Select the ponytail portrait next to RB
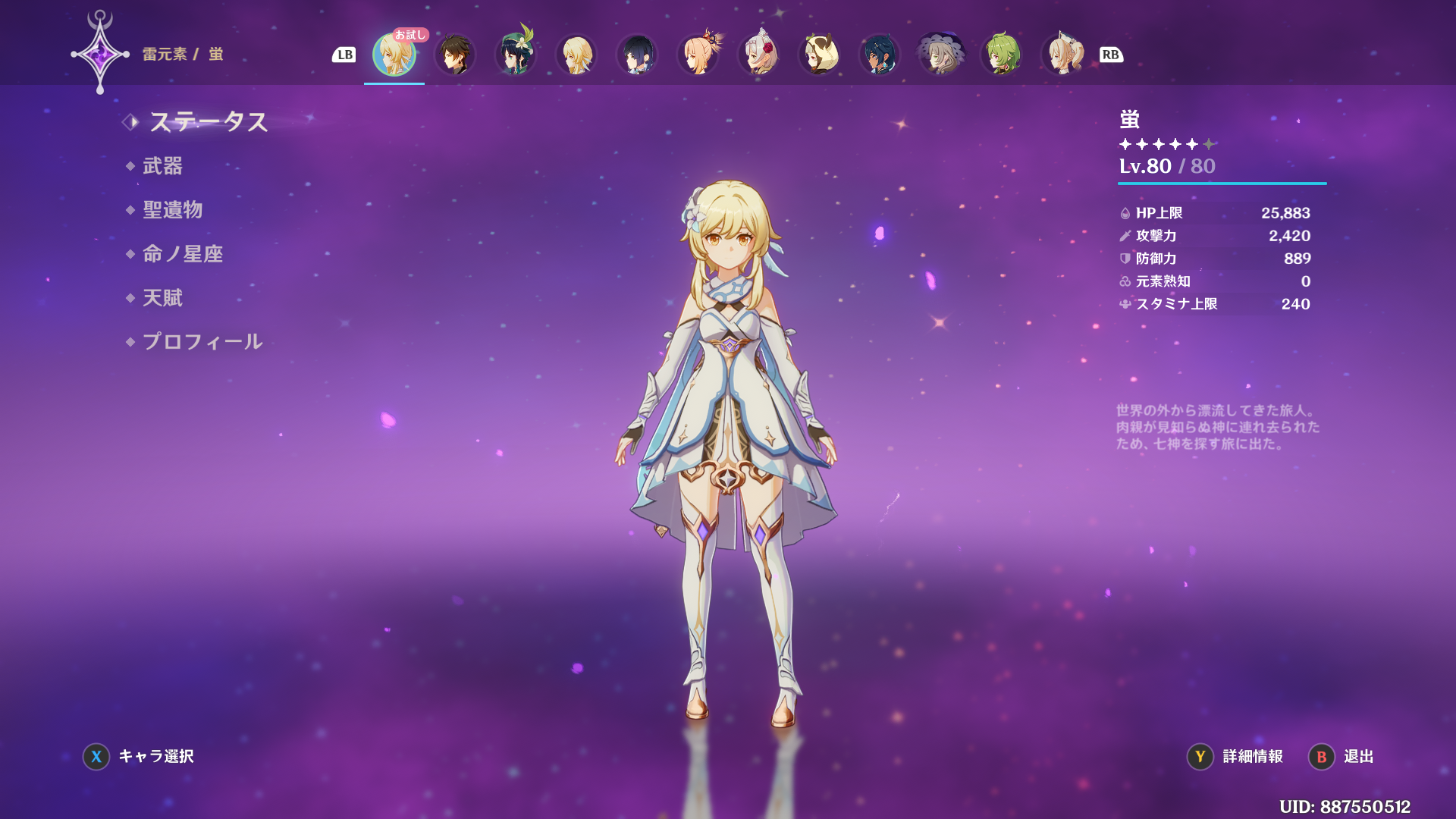Image resolution: width=1456 pixels, height=819 pixels. pyautogui.click(x=1062, y=55)
